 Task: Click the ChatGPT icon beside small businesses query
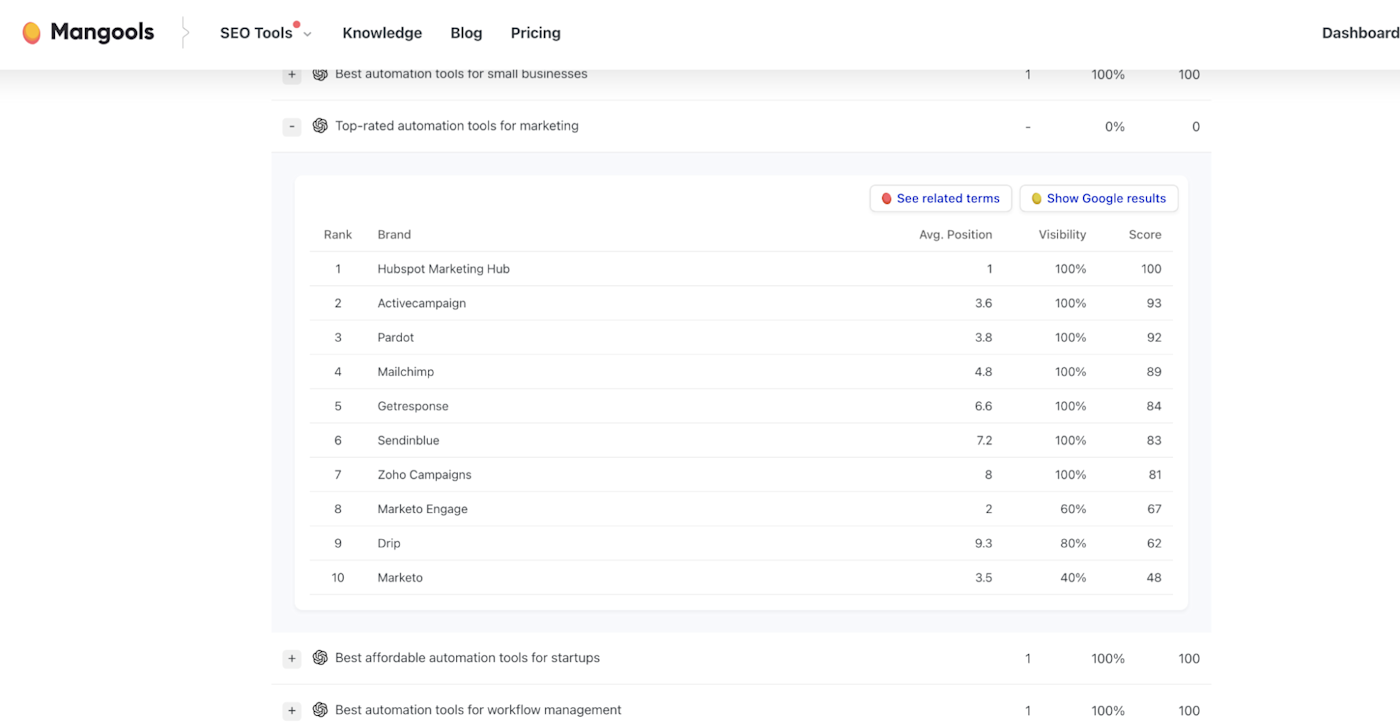click(x=320, y=74)
